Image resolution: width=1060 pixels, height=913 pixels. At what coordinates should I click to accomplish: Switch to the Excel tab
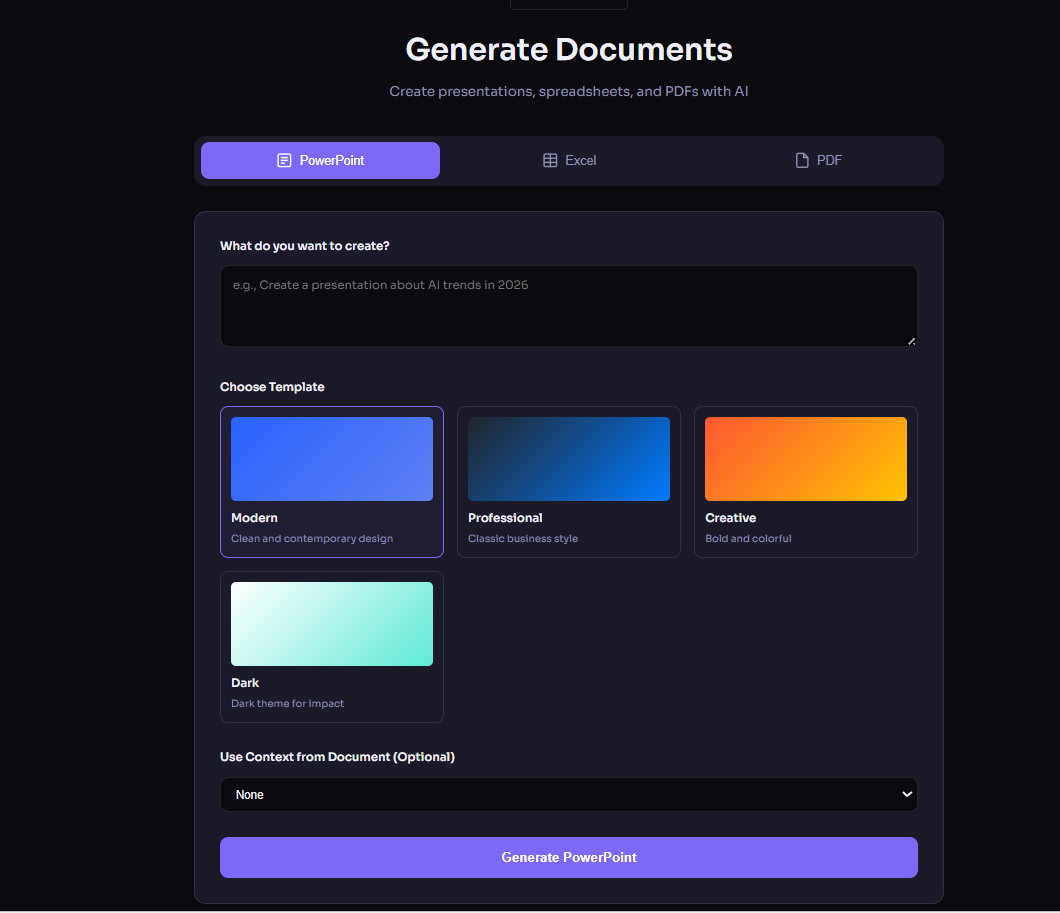(x=569, y=160)
